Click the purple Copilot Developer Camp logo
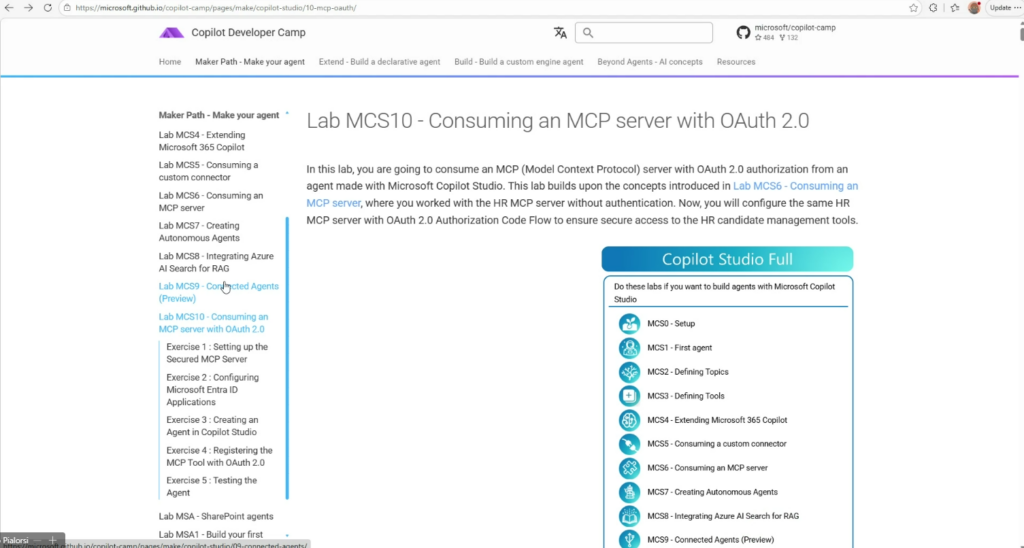 tap(171, 33)
